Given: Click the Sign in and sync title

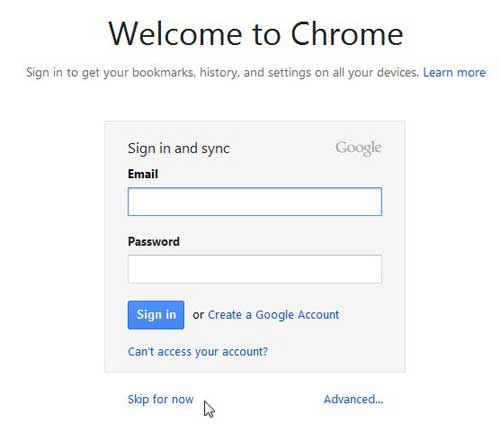Looking at the screenshot, I should point(179,149).
